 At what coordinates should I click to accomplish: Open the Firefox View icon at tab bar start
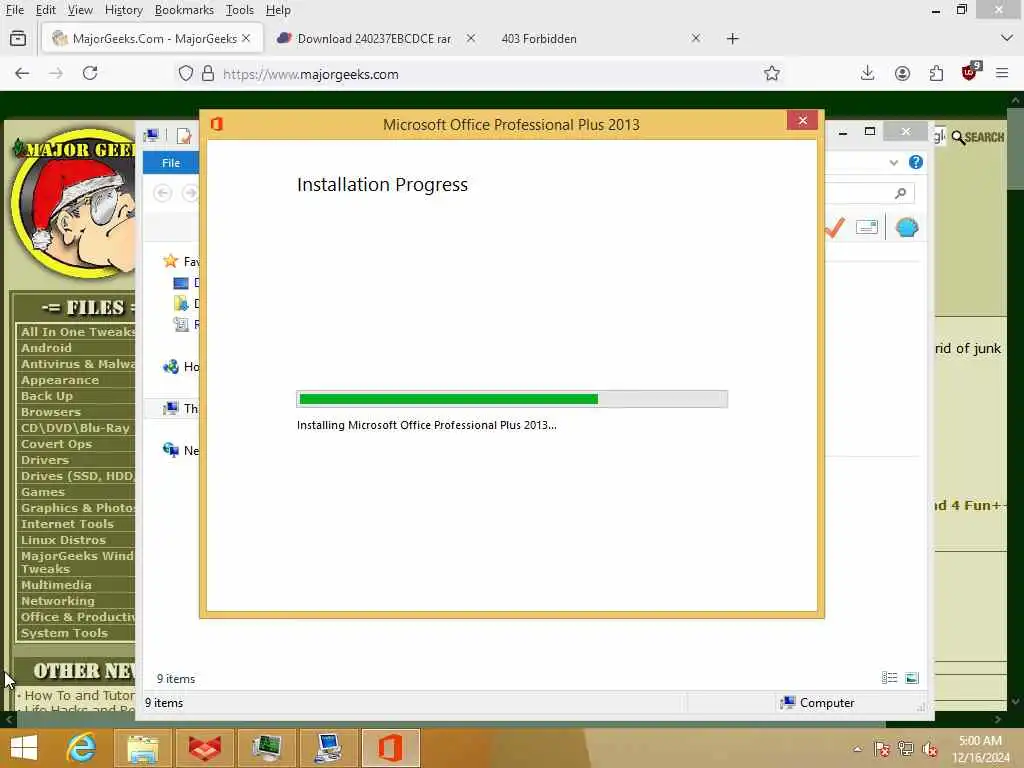pos(18,39)
